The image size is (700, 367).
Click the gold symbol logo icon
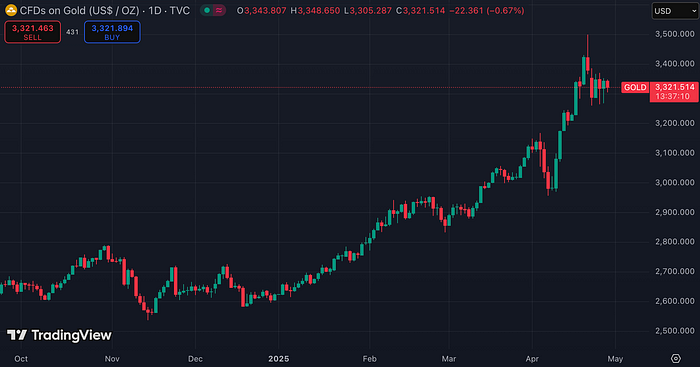pos(11,10)
